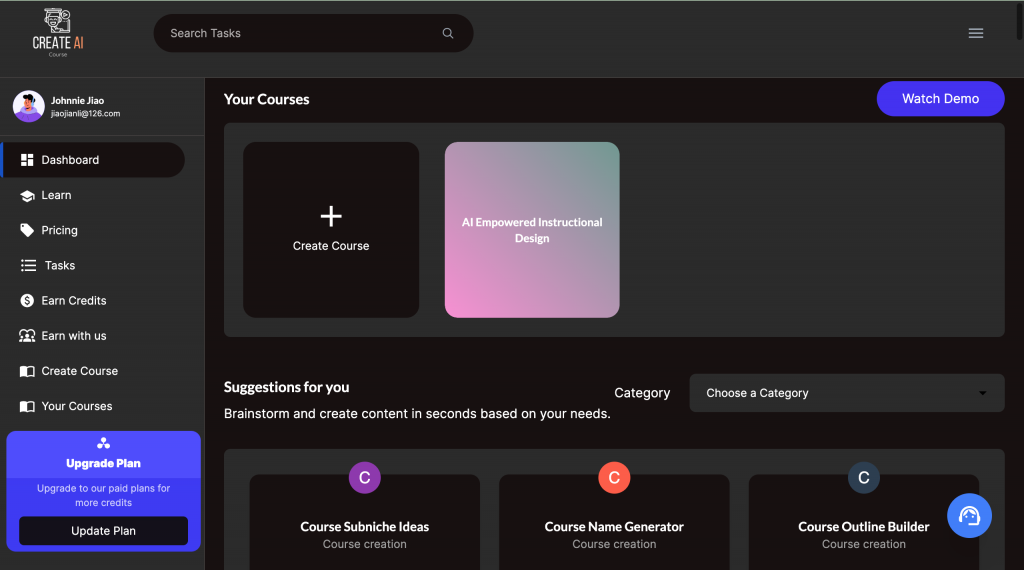
Task: Open the Dashboard menu item
Action: coord(93,160)
